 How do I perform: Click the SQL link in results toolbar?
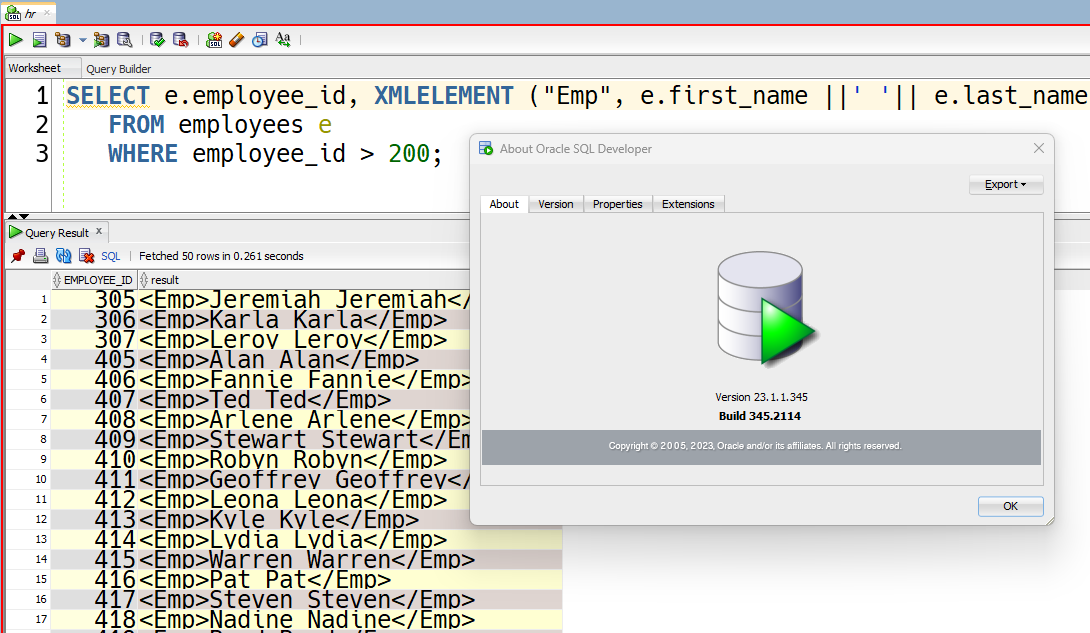[110, 256]
